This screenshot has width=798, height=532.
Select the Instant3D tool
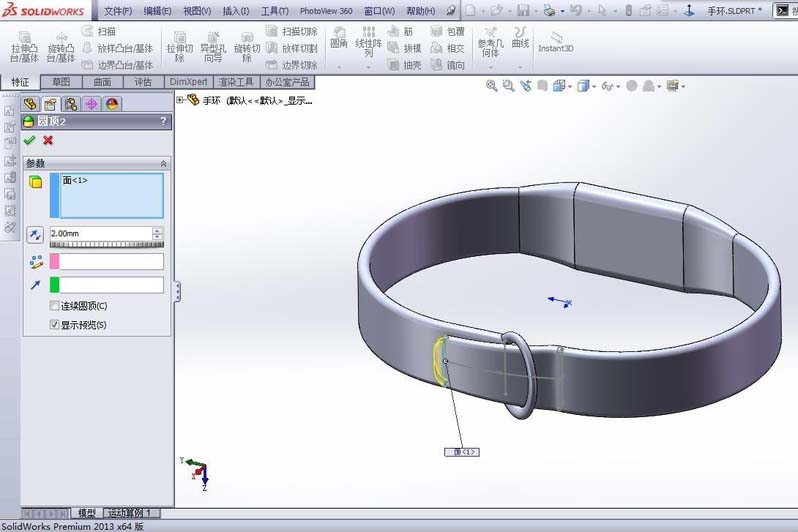coord(555,41)
